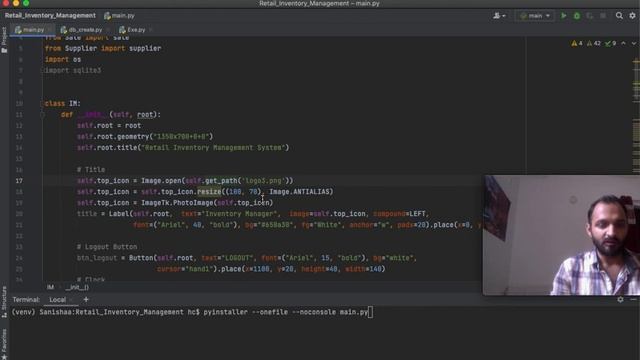
Task: Click the Stop process square icon
Action: pyautogui.click(x=603, y=16)
